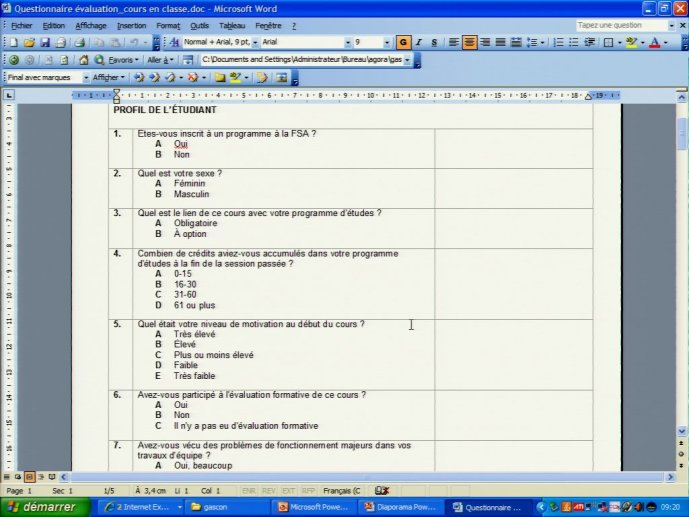This screenshot has height=517, width=689.
Task: Go to the Start Page (home icon)
Action: point(83,60)
